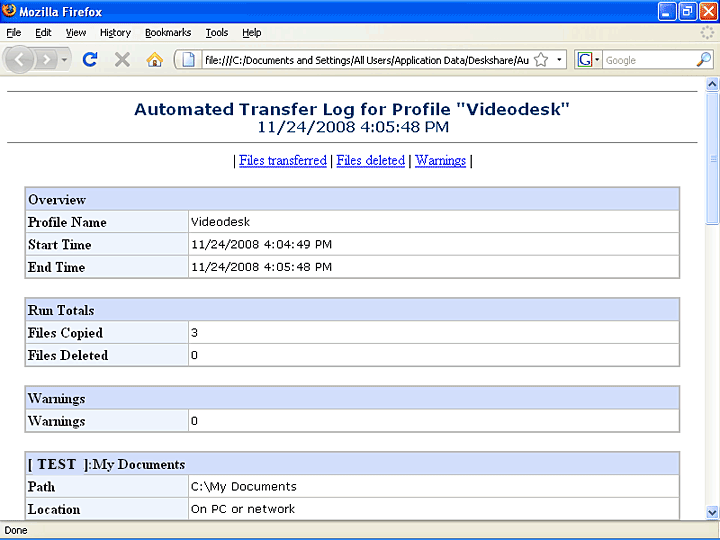Screen dimensions: 720x540
Task: Open the File menu
Action: click(14, 33)
